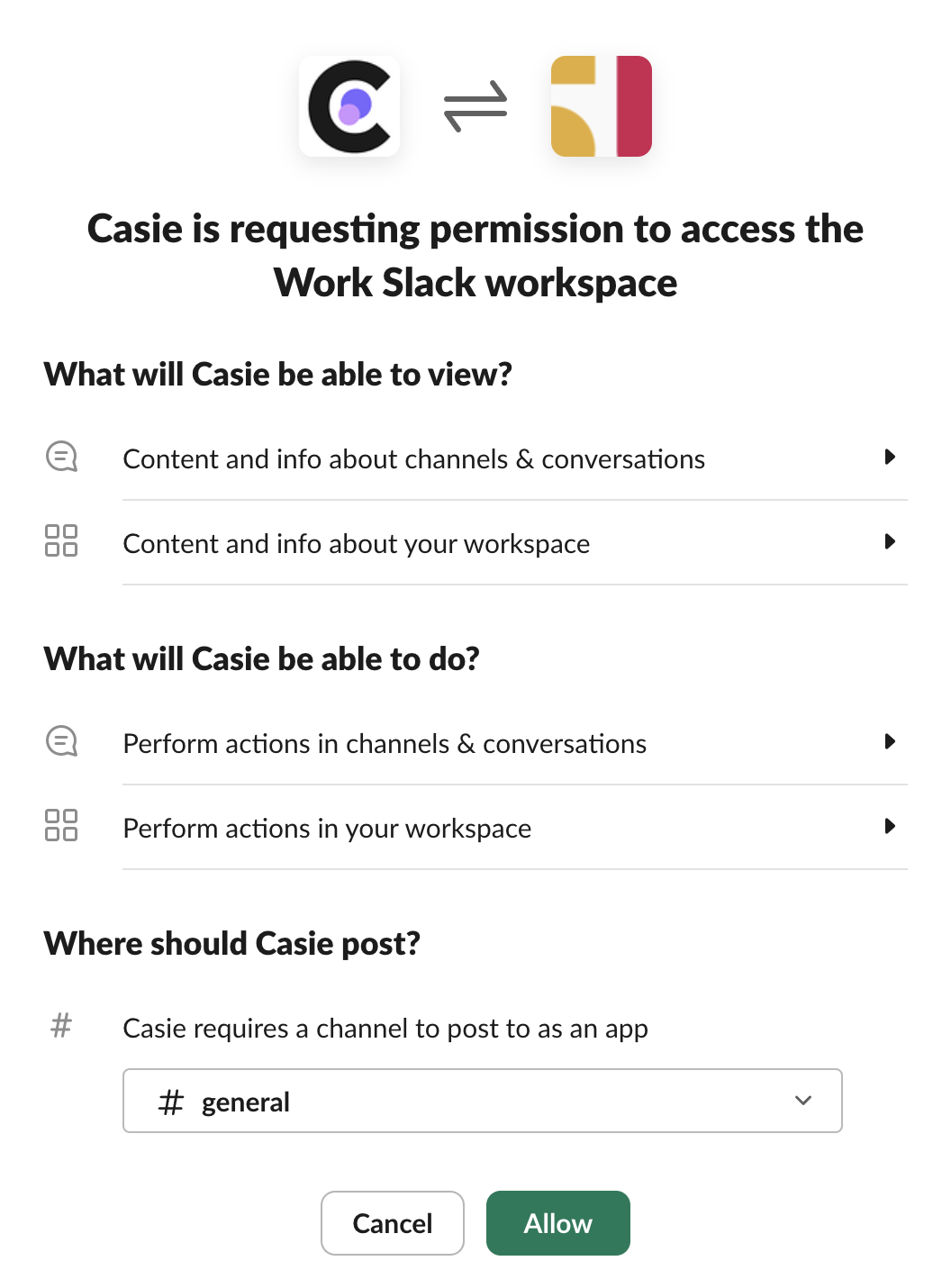
Task: Click the Casie app logo
Action: (349, 106)
